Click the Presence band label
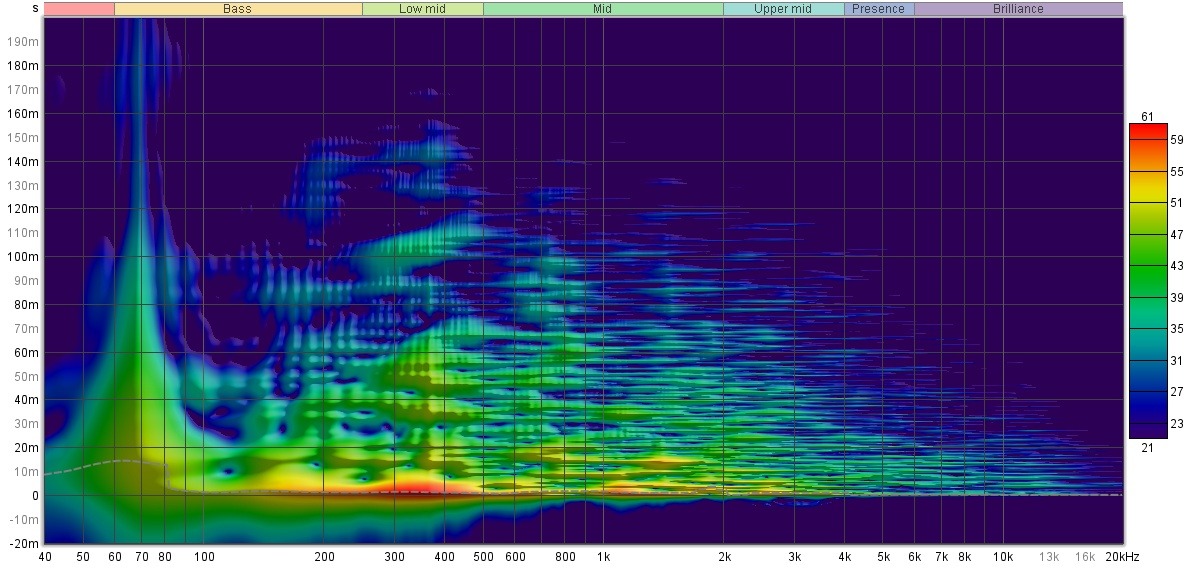 879,9
